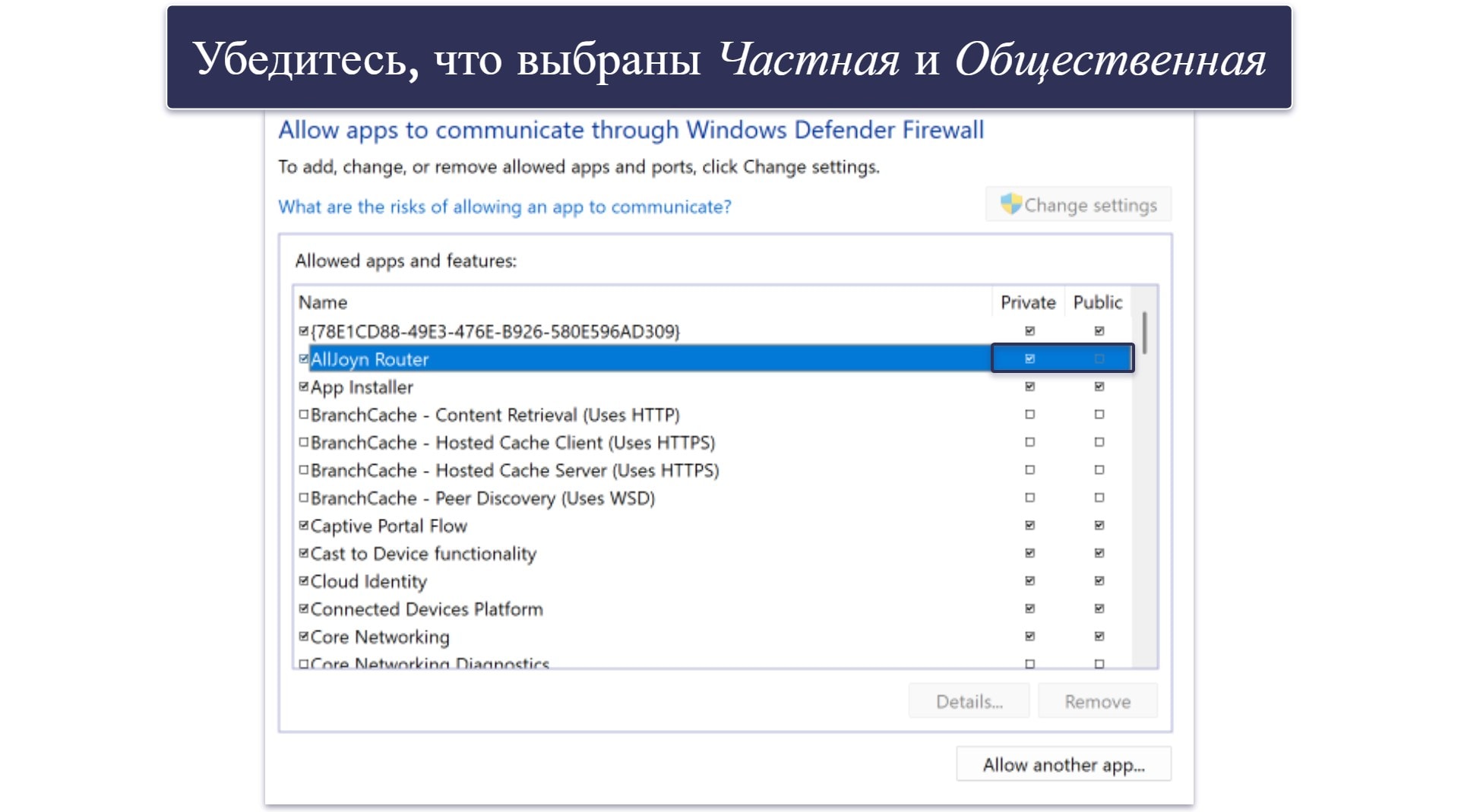Toggle Private checkbox for Core Networking

(1029, 637)
